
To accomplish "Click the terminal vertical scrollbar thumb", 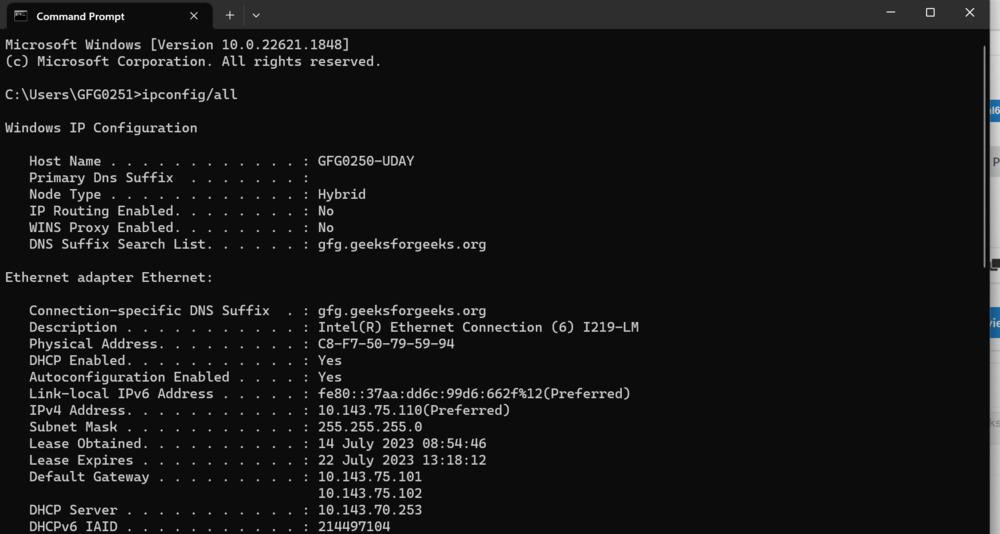I will click(984, 150).
